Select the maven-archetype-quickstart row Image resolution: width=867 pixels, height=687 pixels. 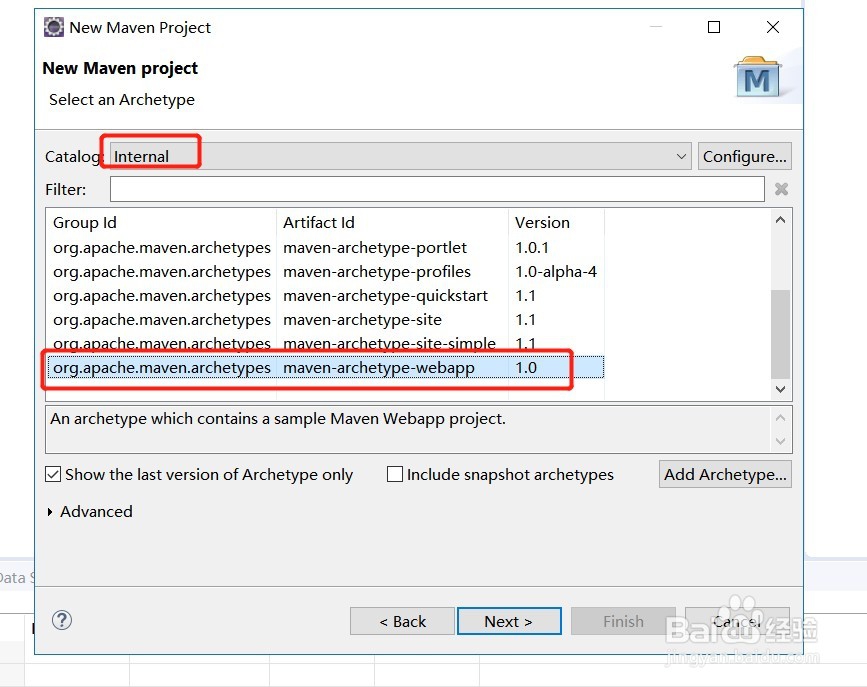pos(385,296)
